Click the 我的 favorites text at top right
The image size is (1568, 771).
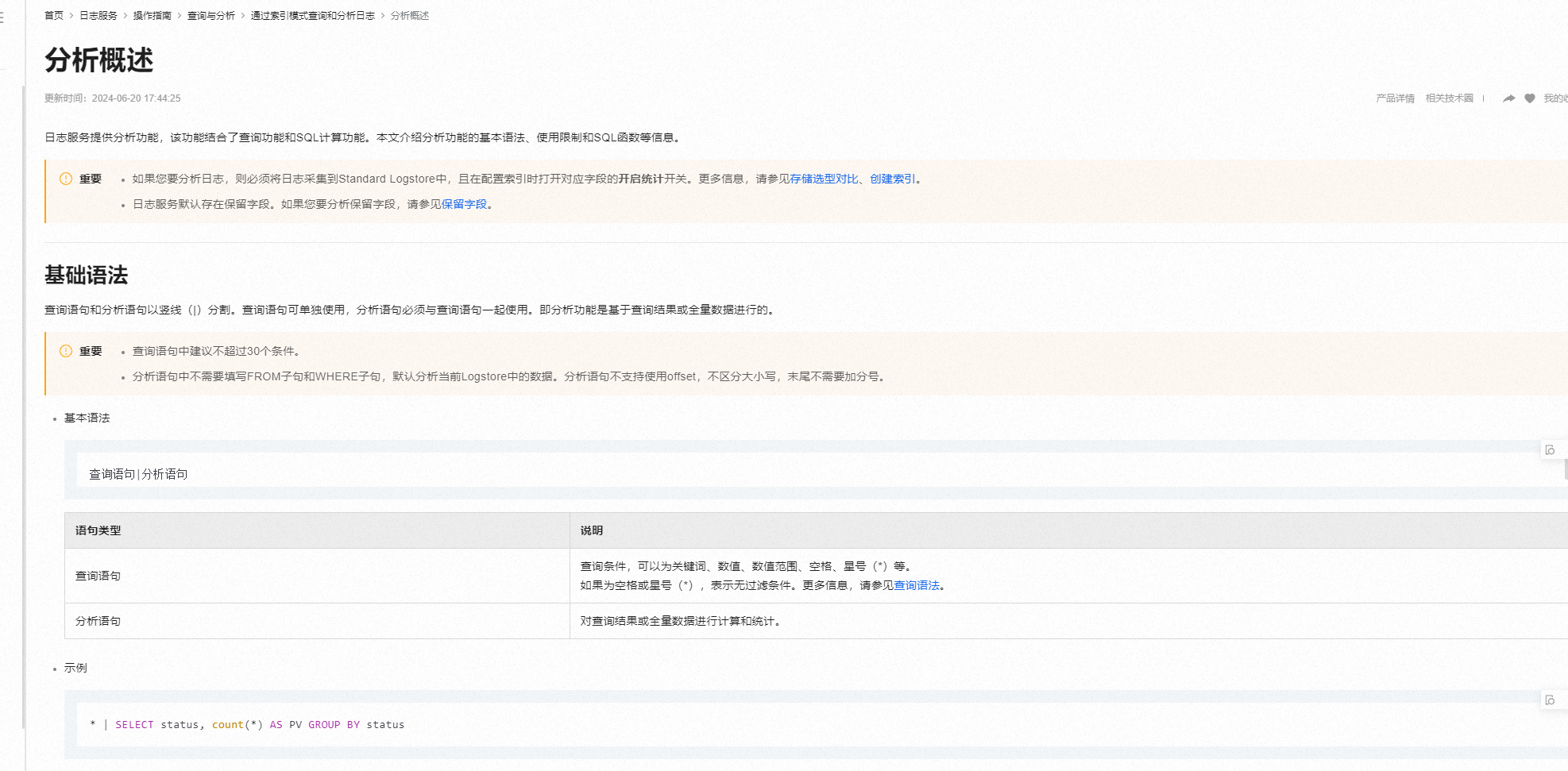pyautogui.click(x=1554, y=98)
